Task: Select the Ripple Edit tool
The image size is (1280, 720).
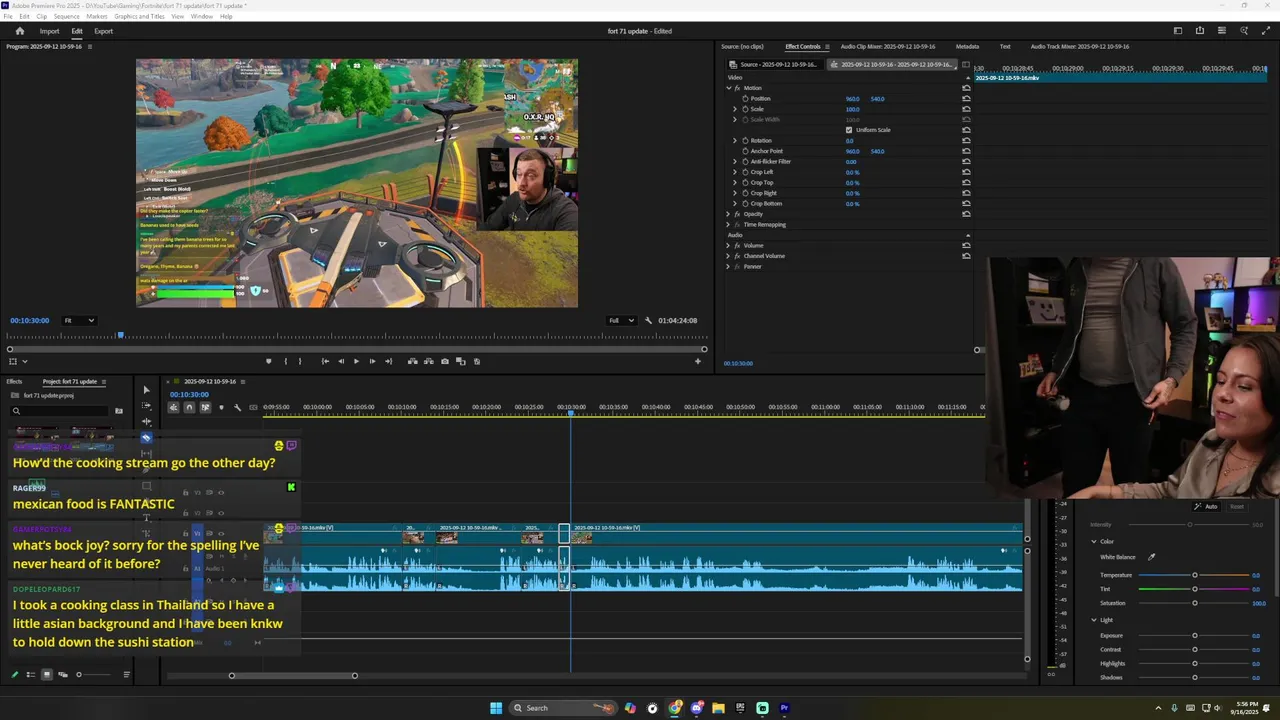Action: tap(146, 422)
